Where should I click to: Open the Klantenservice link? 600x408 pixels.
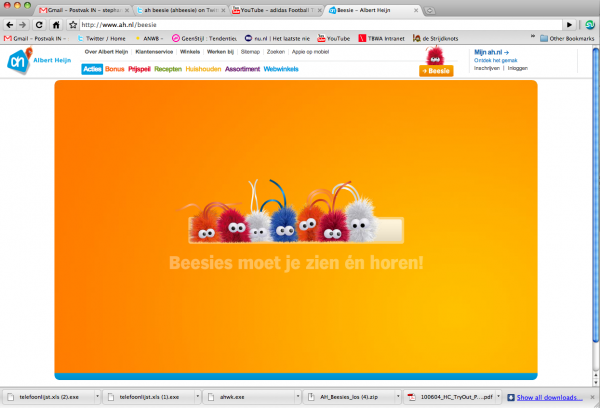[154, 52]
